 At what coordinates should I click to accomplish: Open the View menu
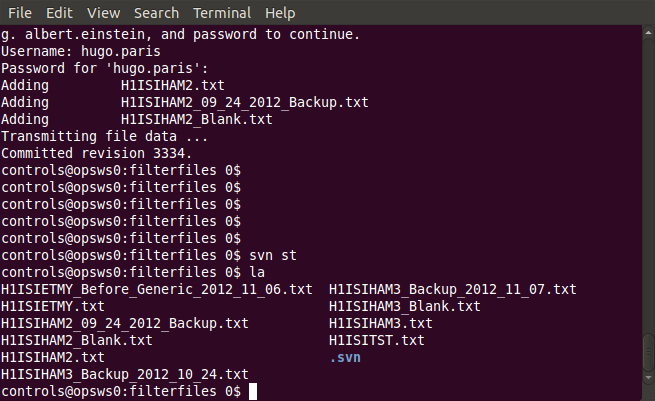pos(104,13)
